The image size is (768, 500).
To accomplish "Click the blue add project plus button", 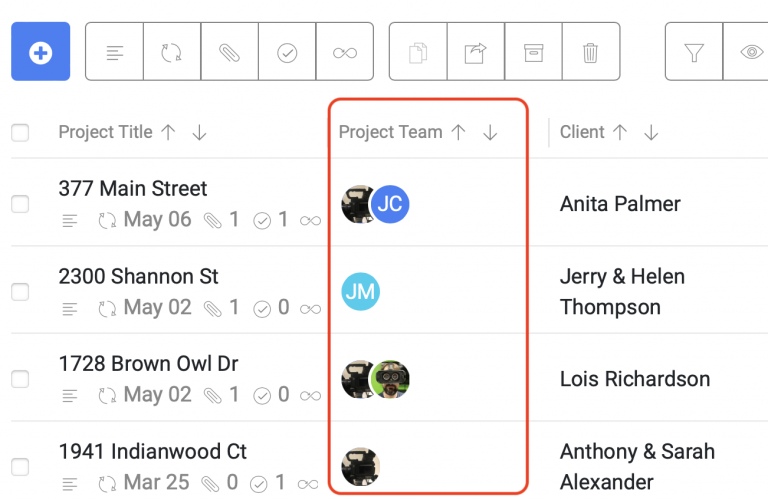I will [41, 52].
